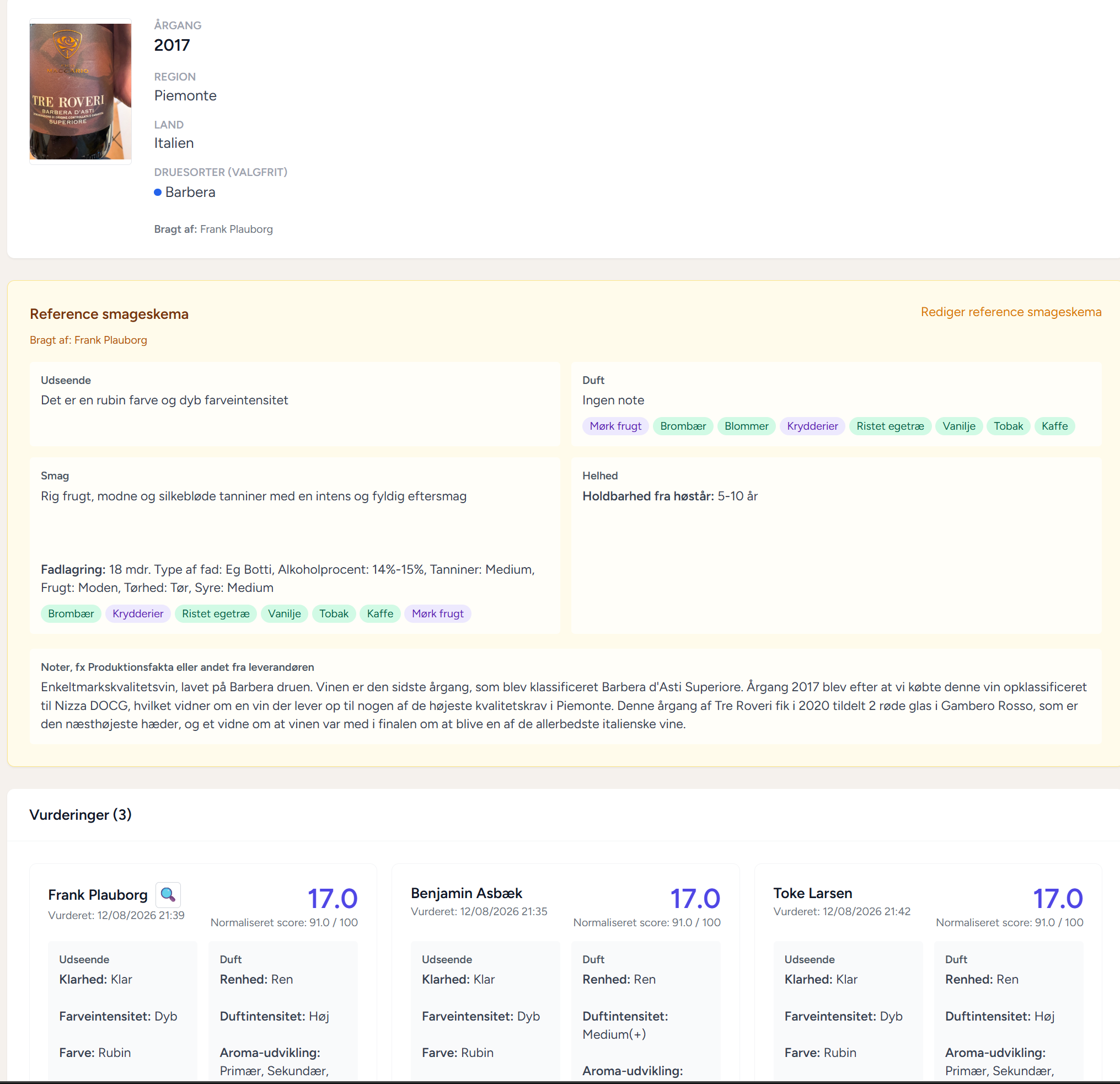Click the Kaffe tag under Smag
The width and height of the screenshot is (1120, 1084).
pyautogui.click(x=380, y=614)
